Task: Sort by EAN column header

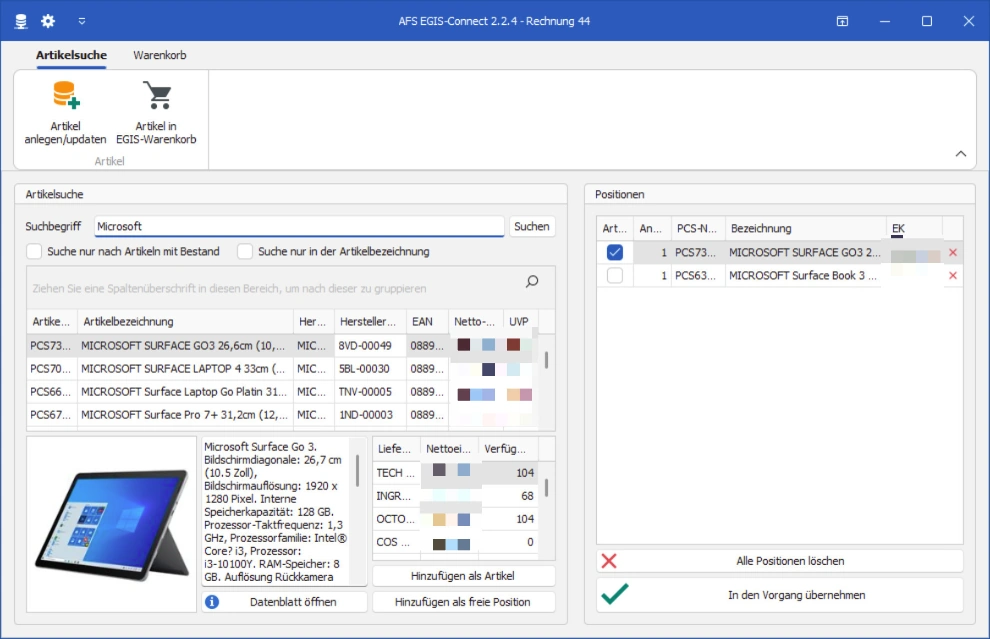Action: pos(427,321)
